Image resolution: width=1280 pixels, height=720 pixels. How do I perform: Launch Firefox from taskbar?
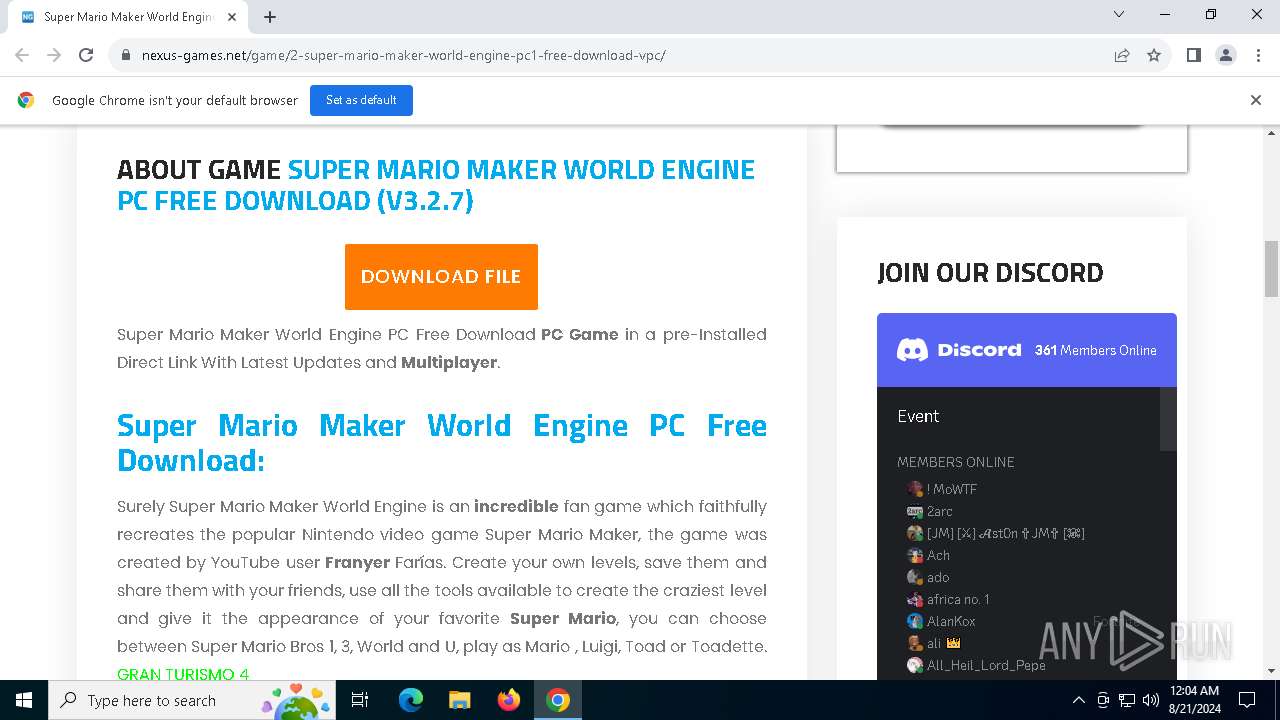pos(509,700)
